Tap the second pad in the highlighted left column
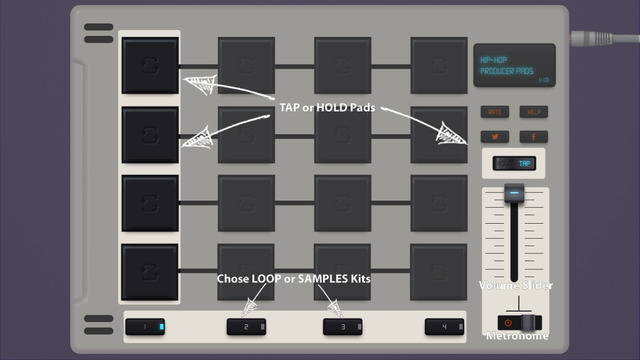Viewport: 640px width, 360px height. tap(150, 135)
